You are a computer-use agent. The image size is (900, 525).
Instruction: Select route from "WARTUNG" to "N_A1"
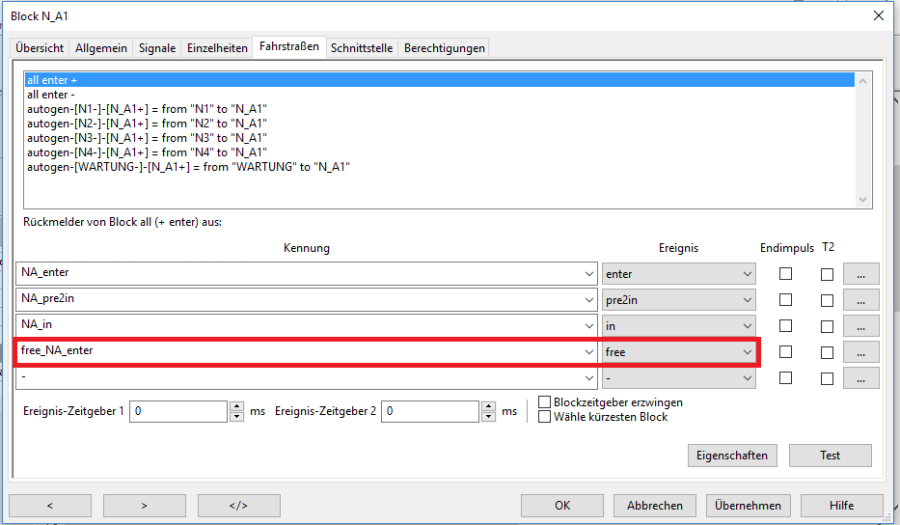pos(188,166)
